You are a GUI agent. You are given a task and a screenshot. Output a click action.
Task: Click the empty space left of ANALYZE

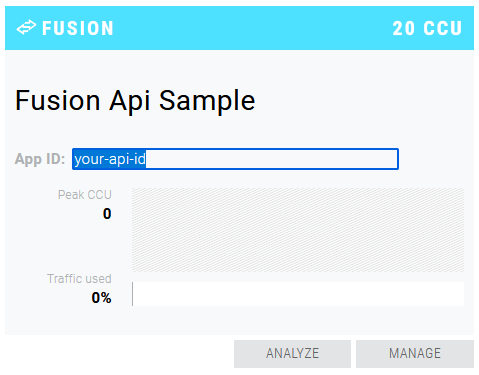point(119,354)
